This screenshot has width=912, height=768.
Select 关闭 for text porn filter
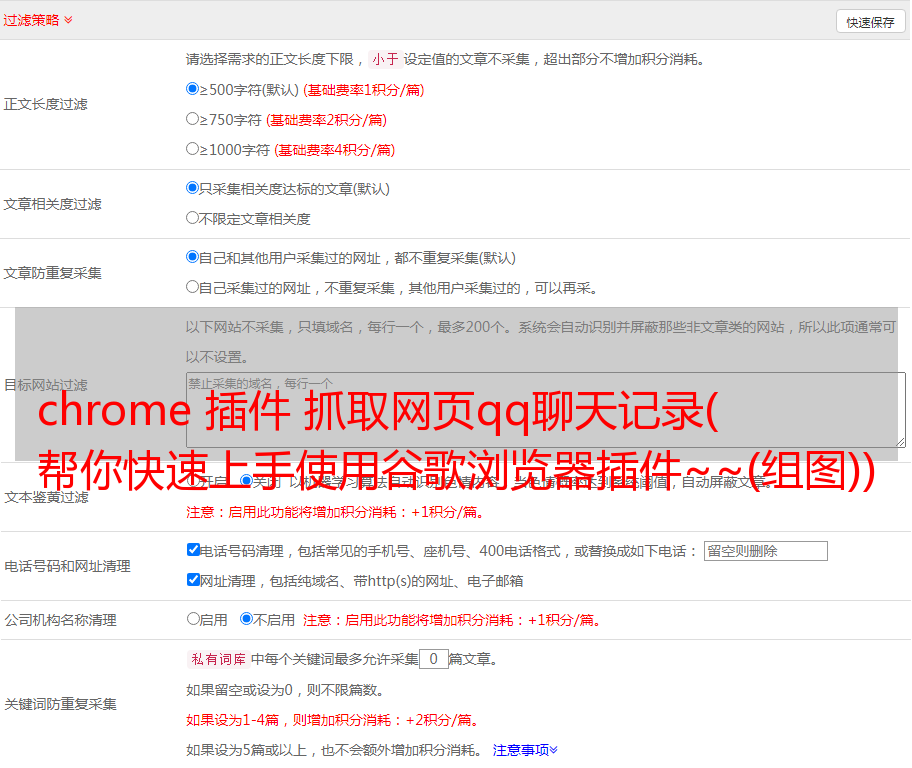246,481
